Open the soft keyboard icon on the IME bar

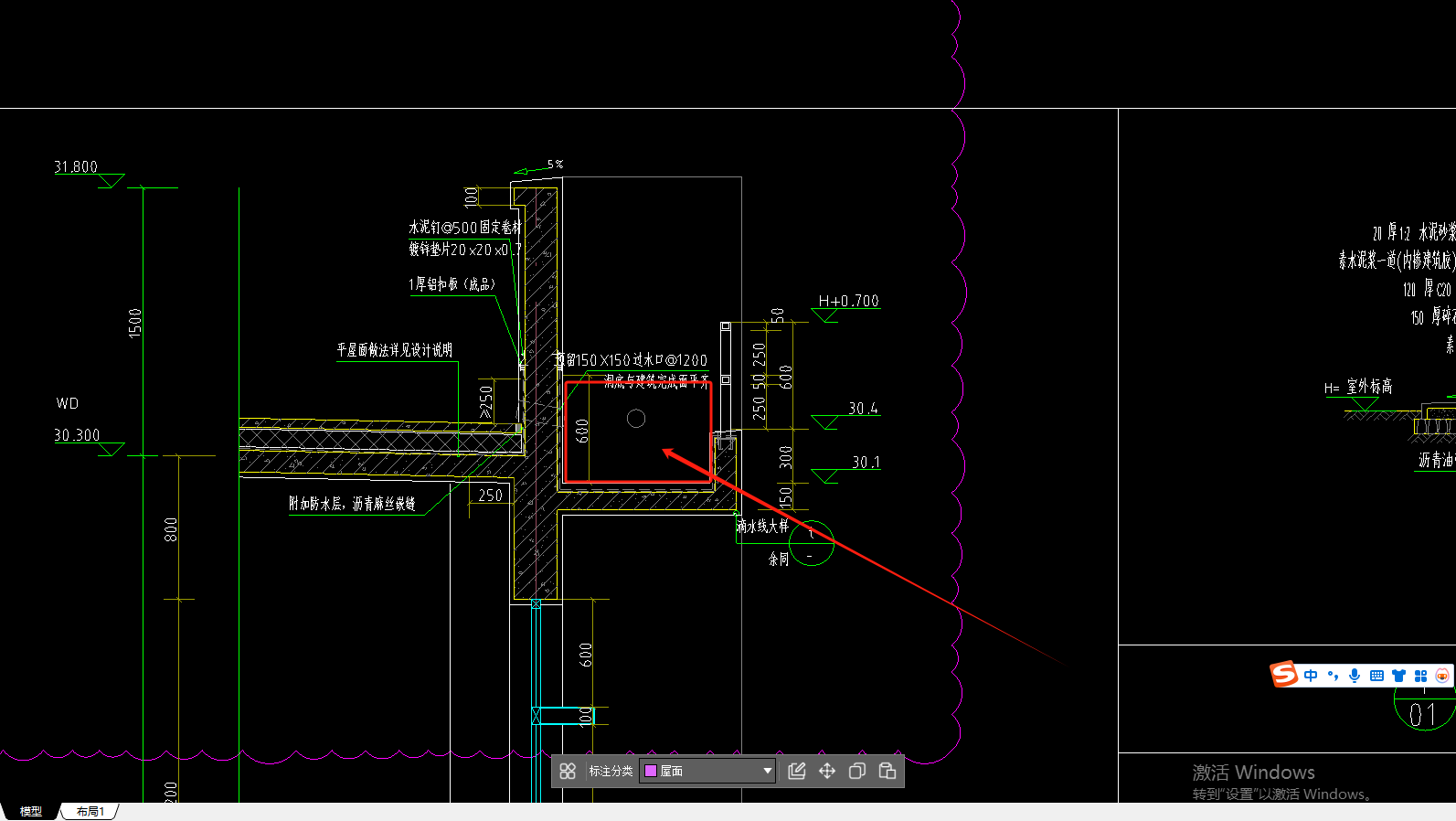1376,676
